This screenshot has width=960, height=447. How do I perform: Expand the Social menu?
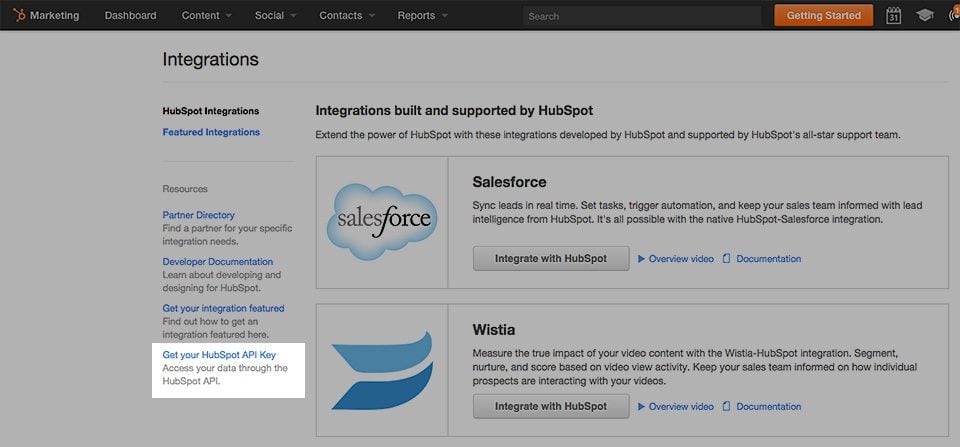click(x=276, y=15)
